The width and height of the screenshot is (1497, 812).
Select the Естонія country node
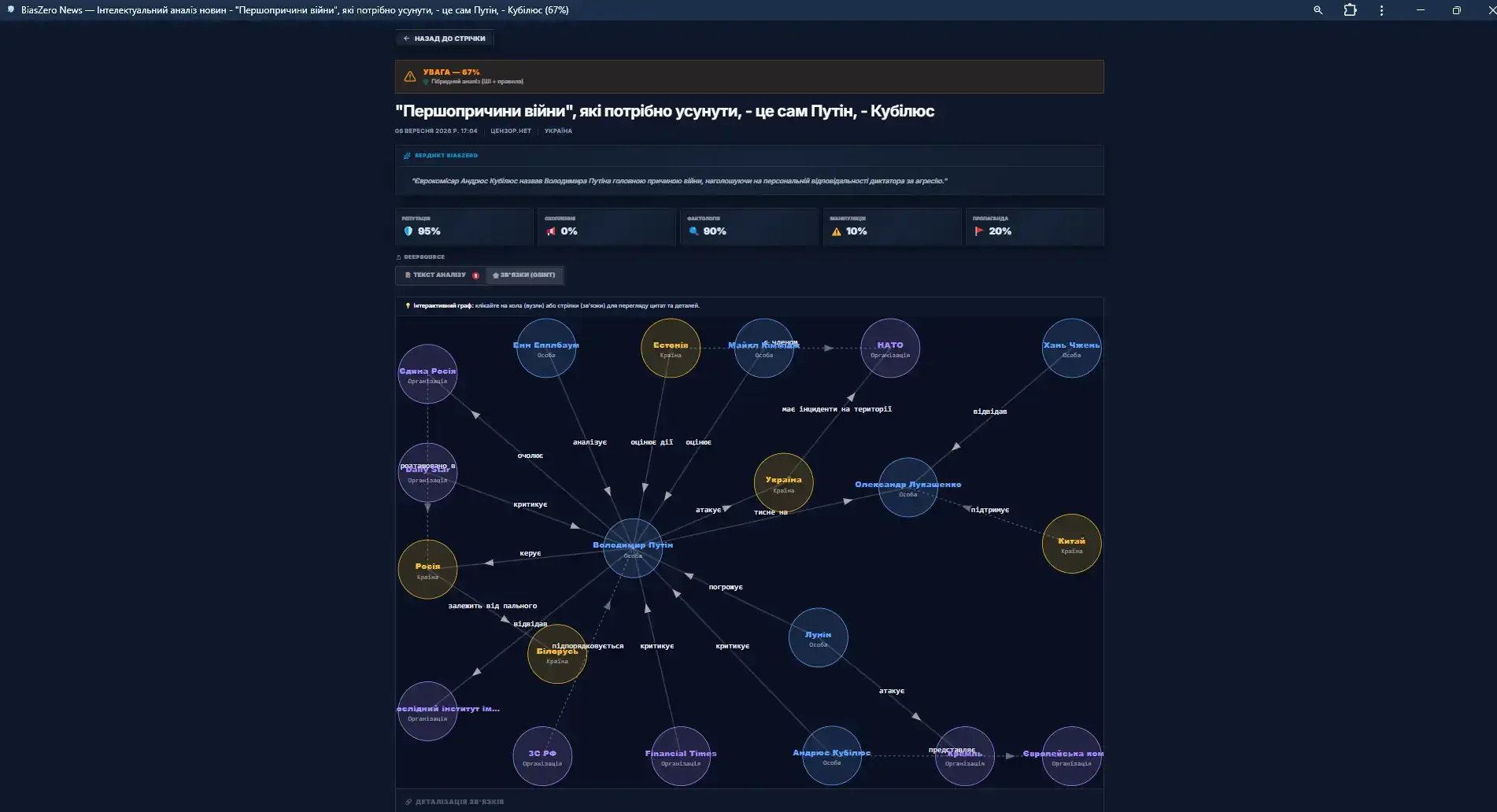tap(671, 348)
